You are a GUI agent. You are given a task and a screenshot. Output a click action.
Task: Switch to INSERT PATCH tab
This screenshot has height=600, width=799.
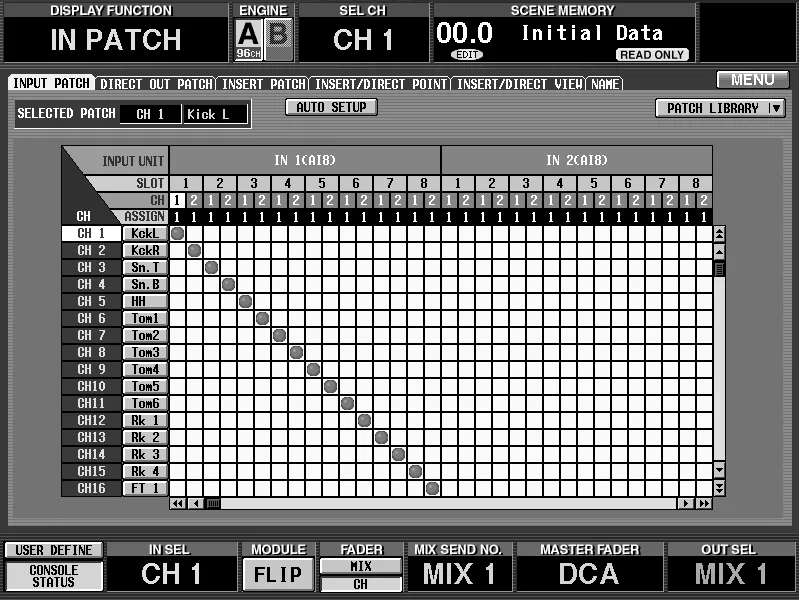click(x=264, y=84)
